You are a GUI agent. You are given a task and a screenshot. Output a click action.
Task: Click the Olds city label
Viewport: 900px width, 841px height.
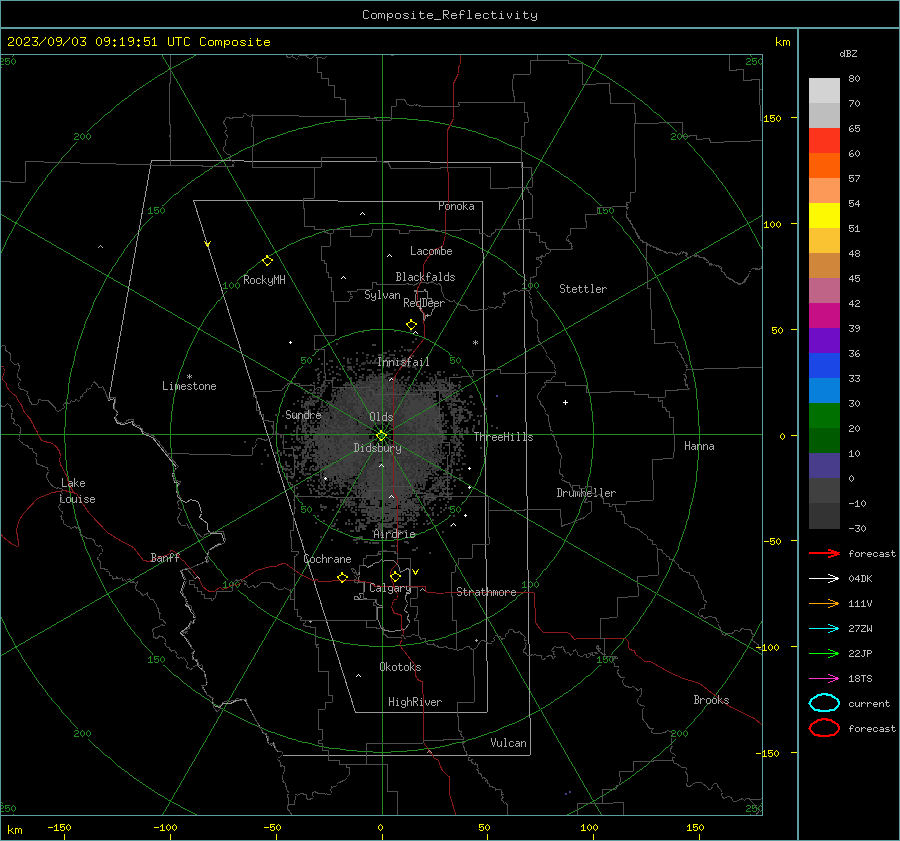(381, 417)
